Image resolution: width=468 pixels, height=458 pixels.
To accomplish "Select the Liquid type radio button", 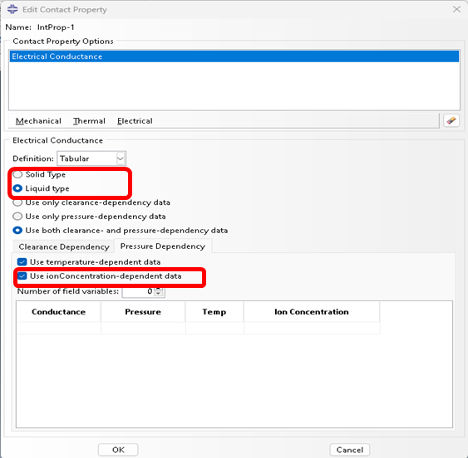I will point(18,188).
